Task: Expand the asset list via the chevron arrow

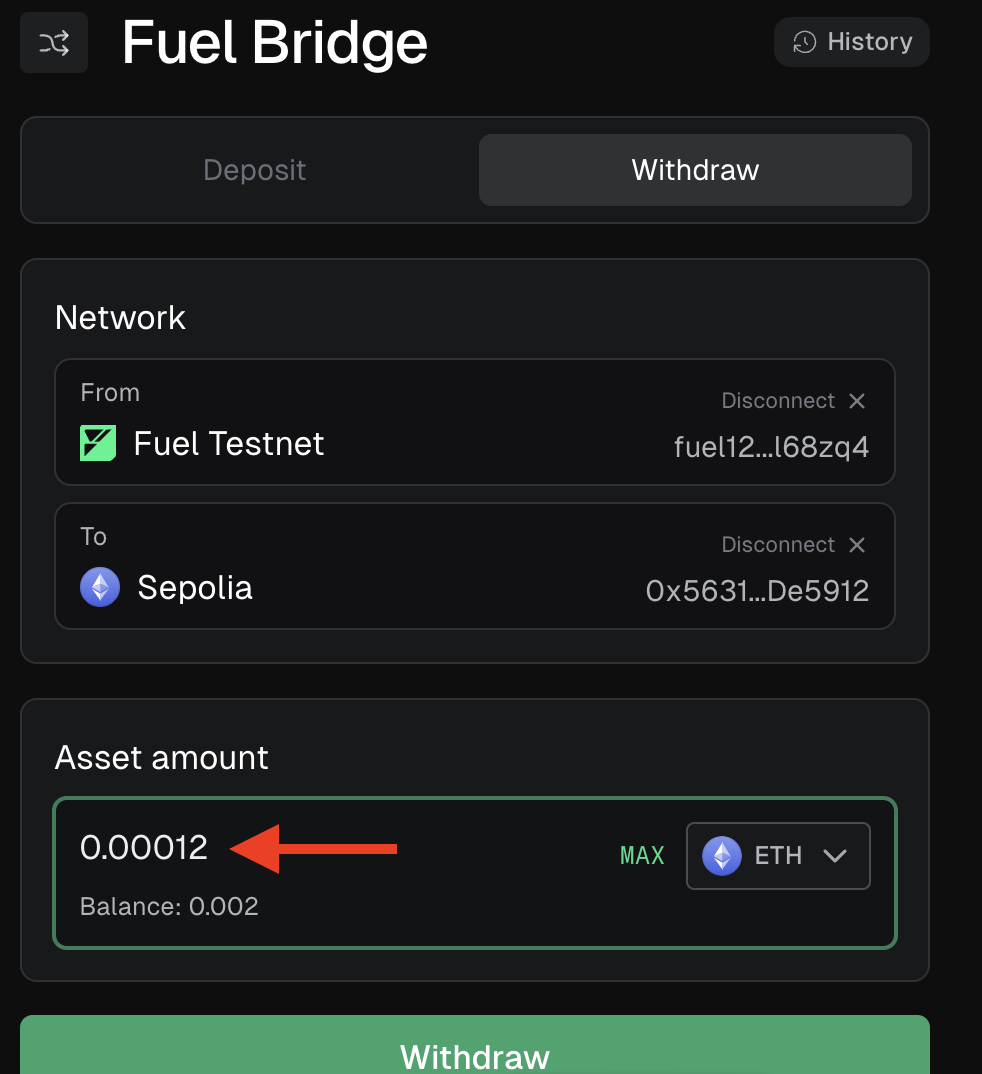Action: pyautogui.click(x=835, y=856)
